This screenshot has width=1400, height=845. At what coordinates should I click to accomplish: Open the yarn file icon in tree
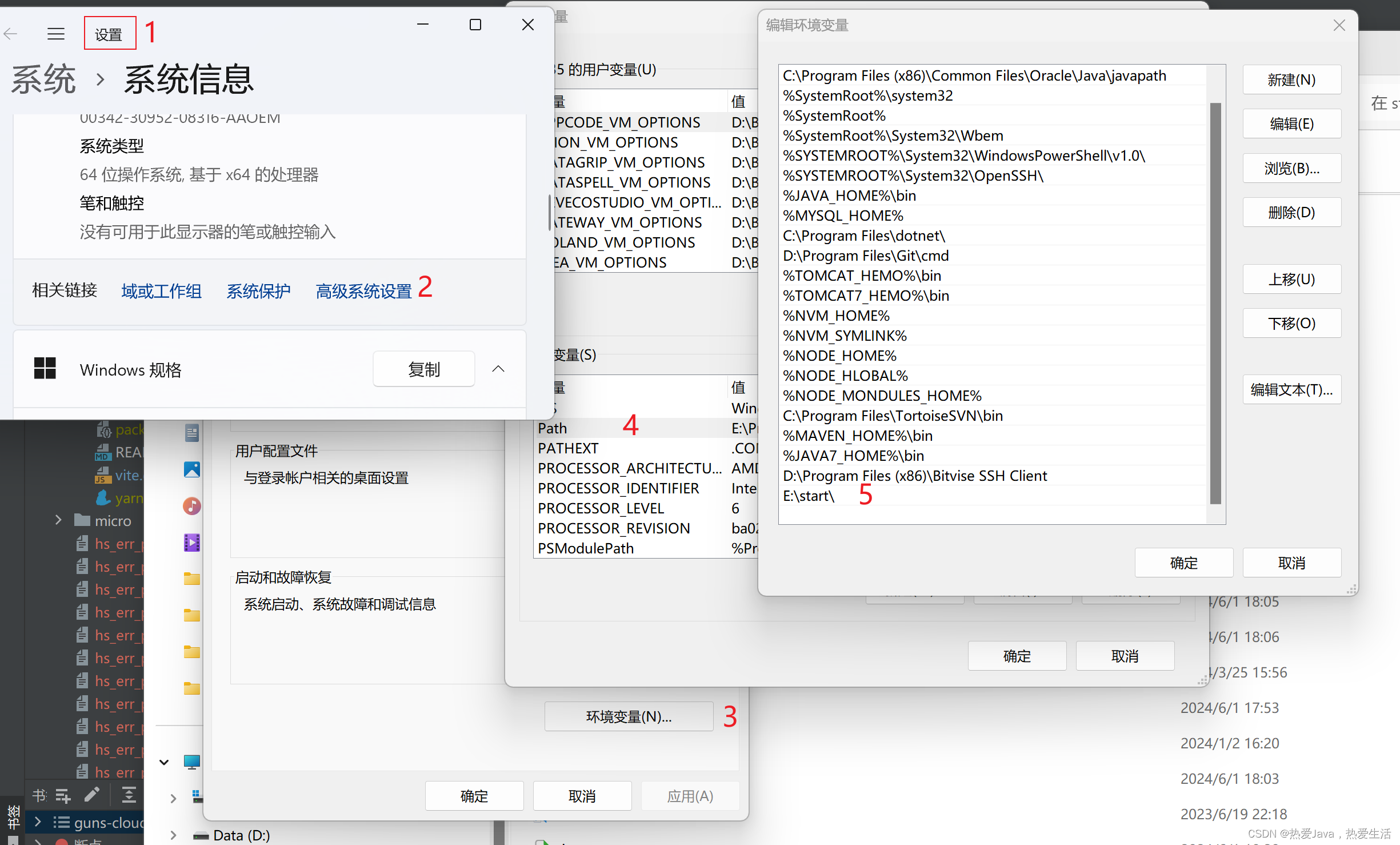[x=103, y=498]
